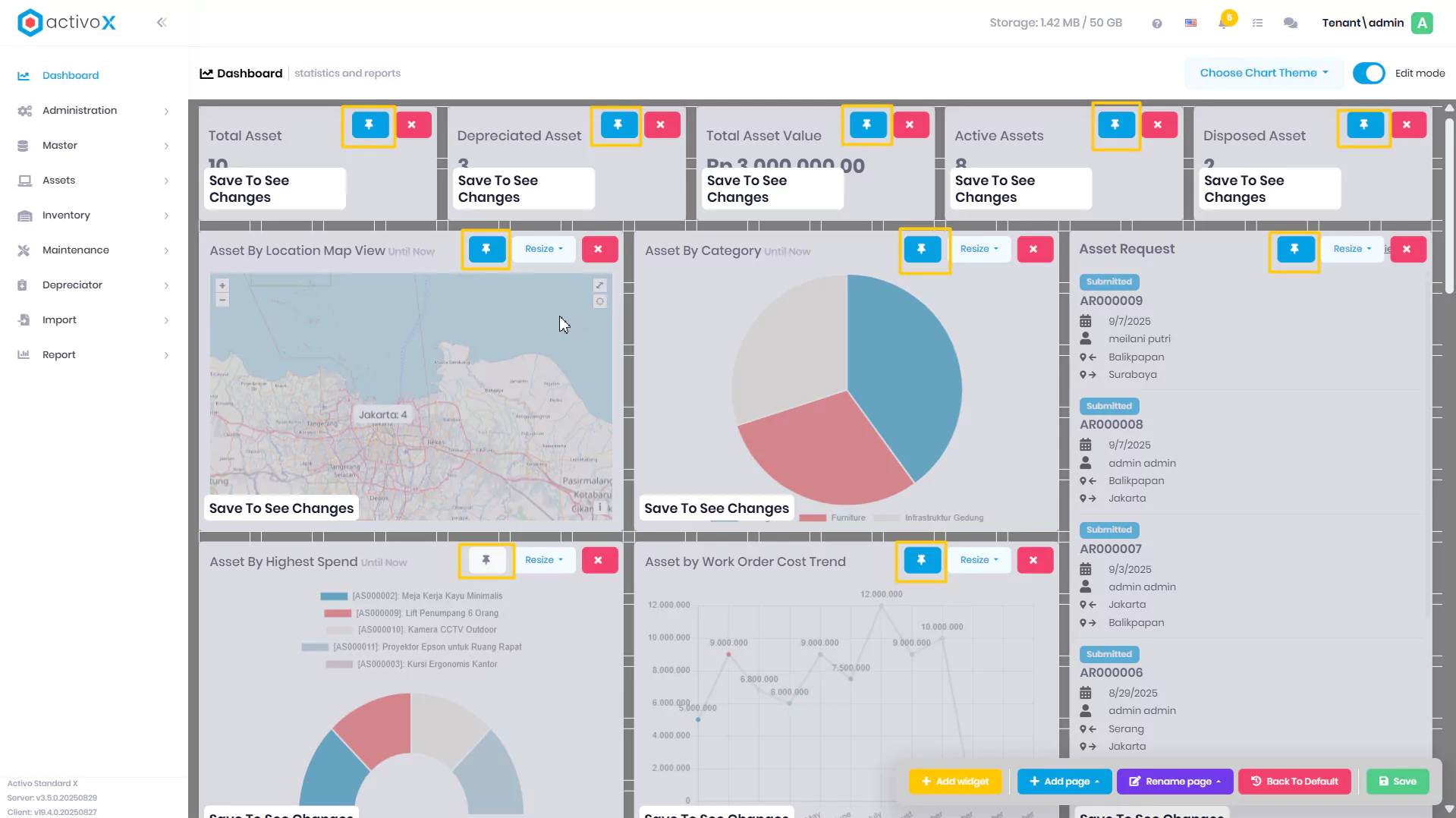
Task: Pin the Work Order Cost Trend widget
Action: tap(922, 560)
